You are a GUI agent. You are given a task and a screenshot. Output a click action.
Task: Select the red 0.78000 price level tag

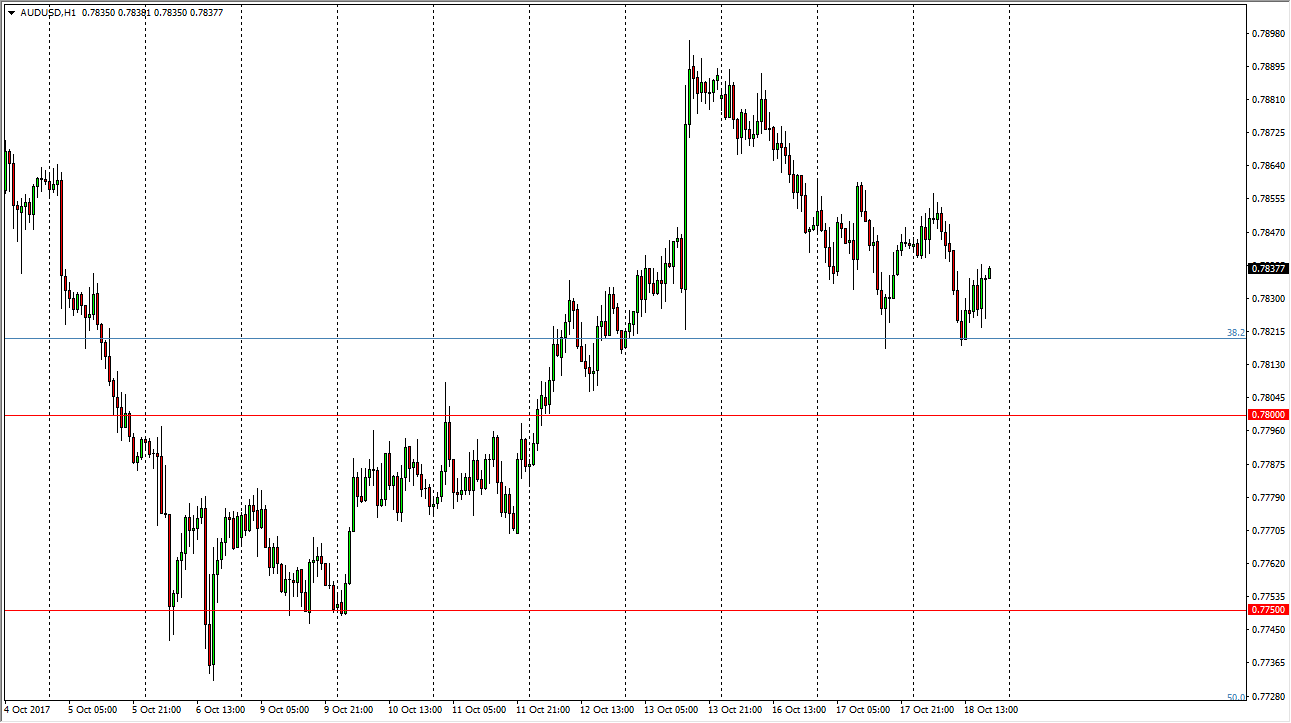click(1268, 414)
